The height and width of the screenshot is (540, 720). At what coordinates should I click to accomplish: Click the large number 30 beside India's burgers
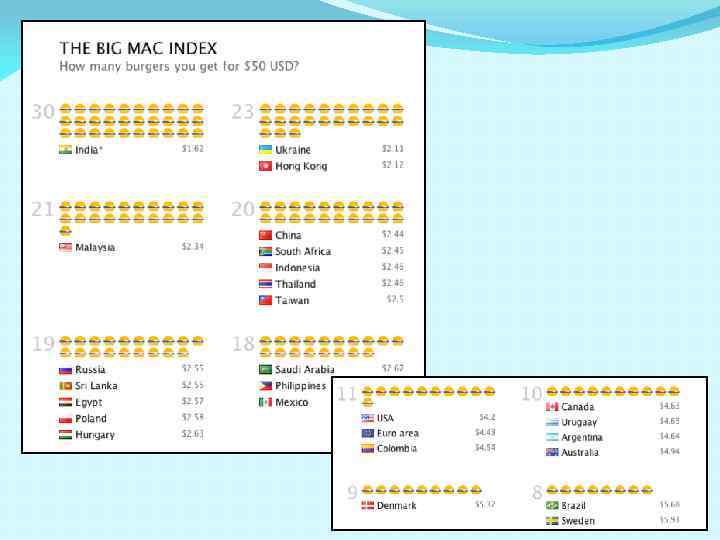pyautogui.click(x=43, y=112)
